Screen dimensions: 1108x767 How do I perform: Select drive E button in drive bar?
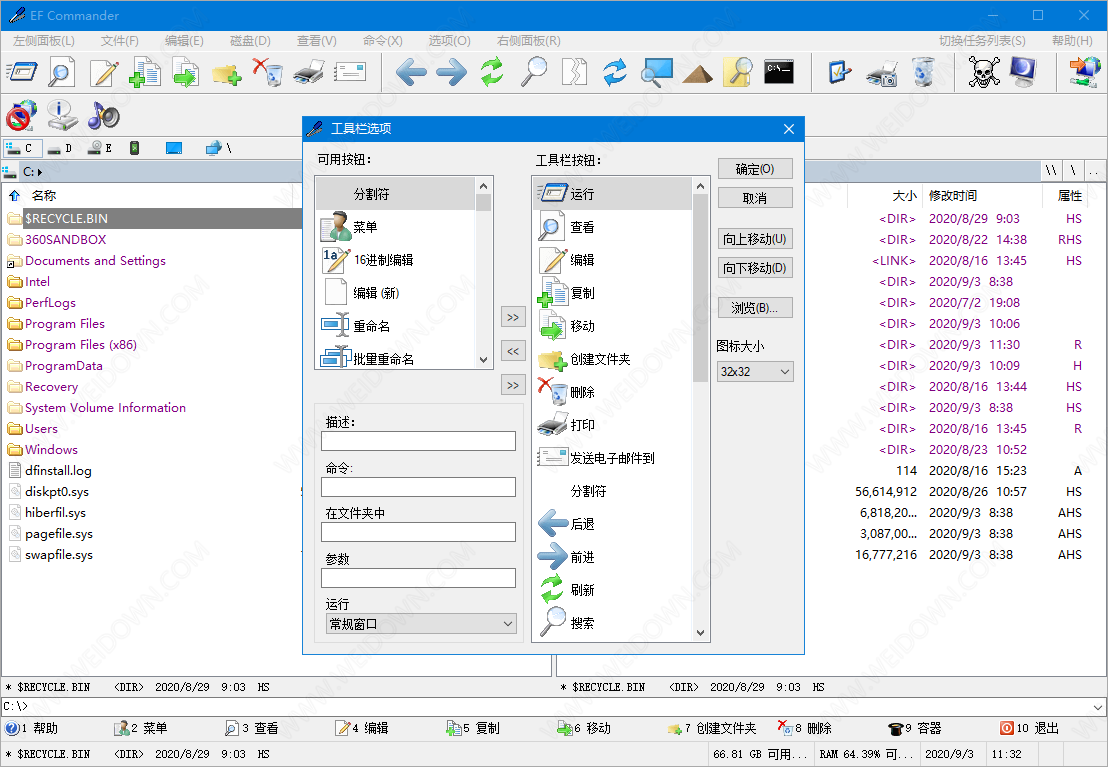coord(102,148)
